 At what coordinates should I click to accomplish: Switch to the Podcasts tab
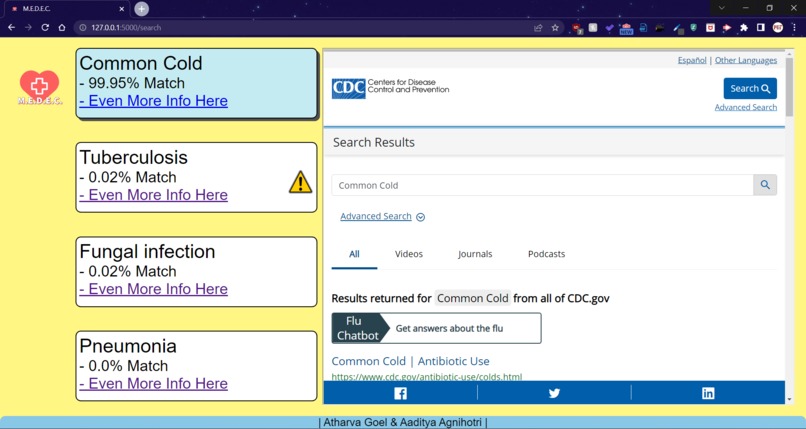[546, 254]
